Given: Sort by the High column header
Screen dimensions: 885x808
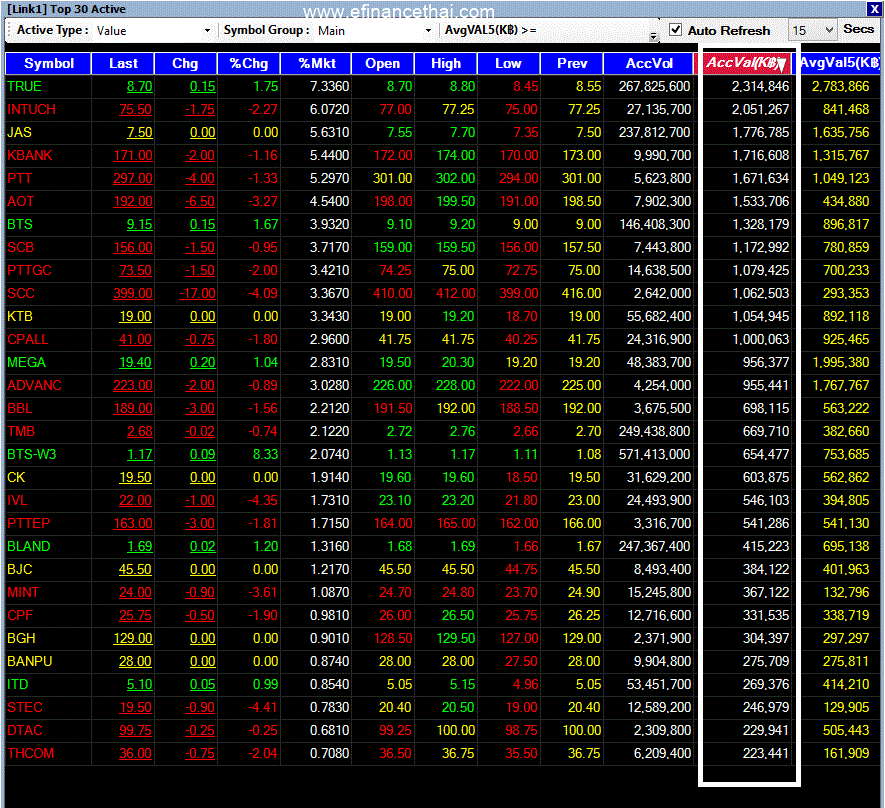Looking at the screenshot, I should (446, 63).
